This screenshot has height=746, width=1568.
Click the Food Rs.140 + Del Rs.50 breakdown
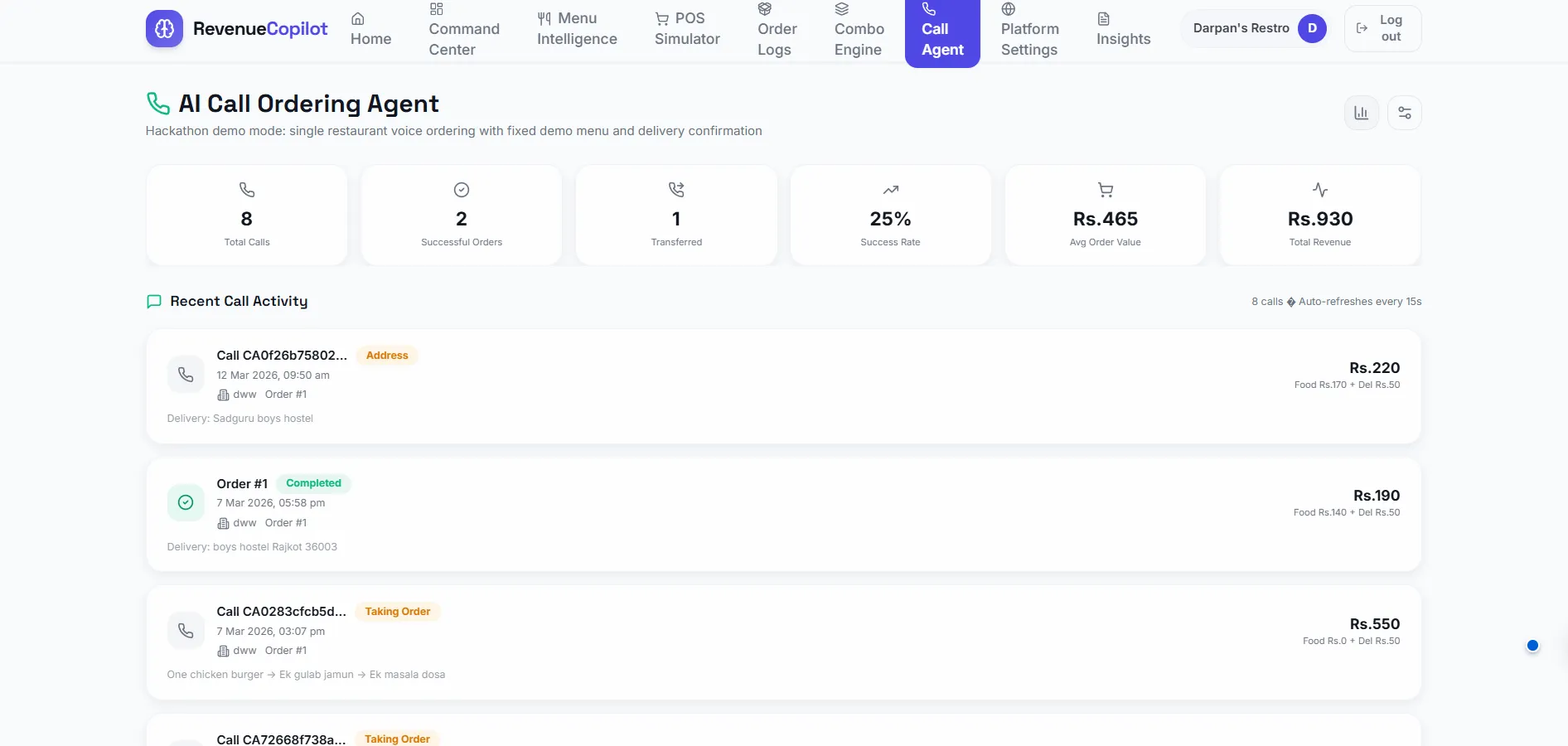[1347, 512]
